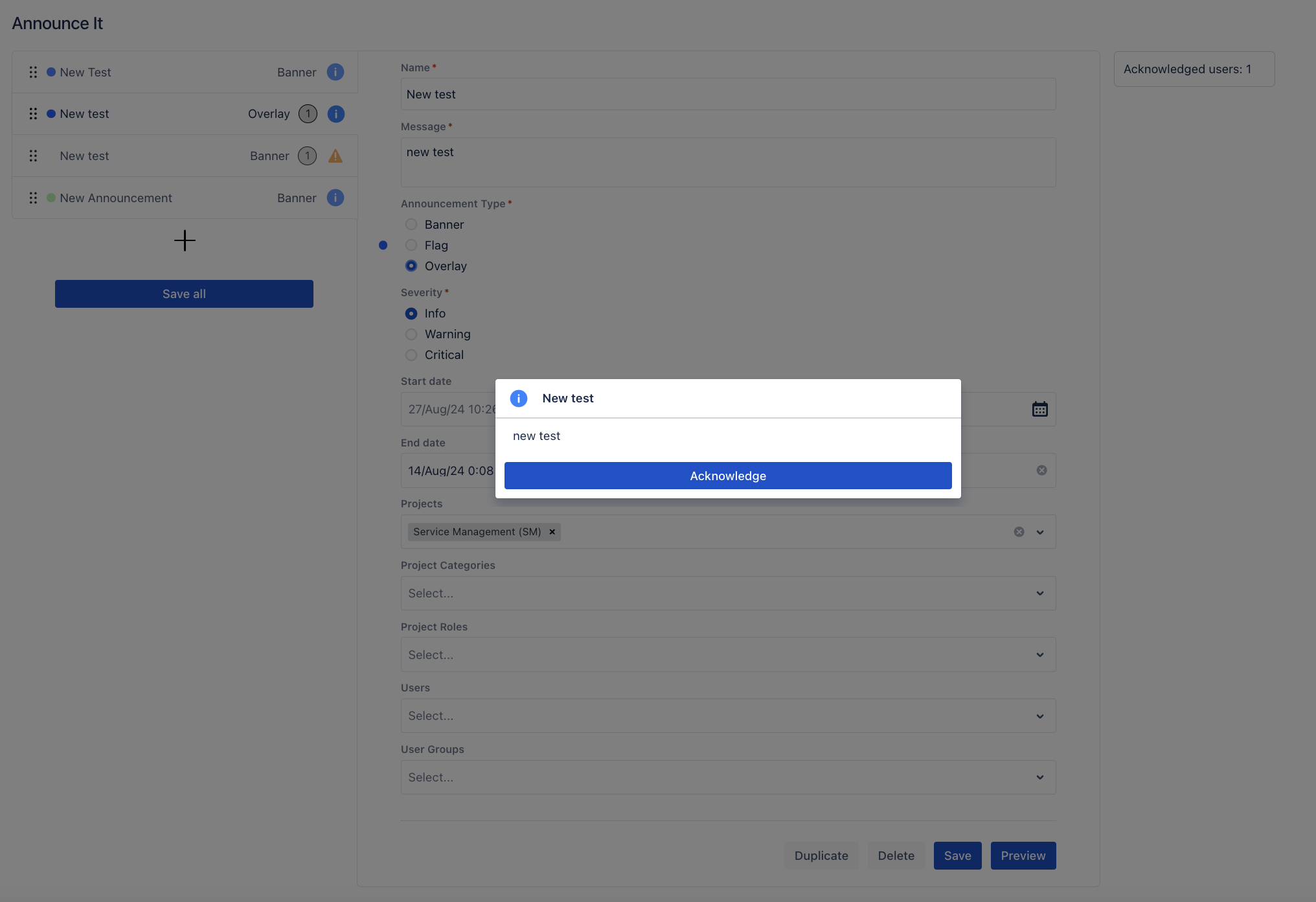The width and height of the screenshot is (1316, 902).
Task: Click drag handle for New Test banner row
Action: [33, 72]
